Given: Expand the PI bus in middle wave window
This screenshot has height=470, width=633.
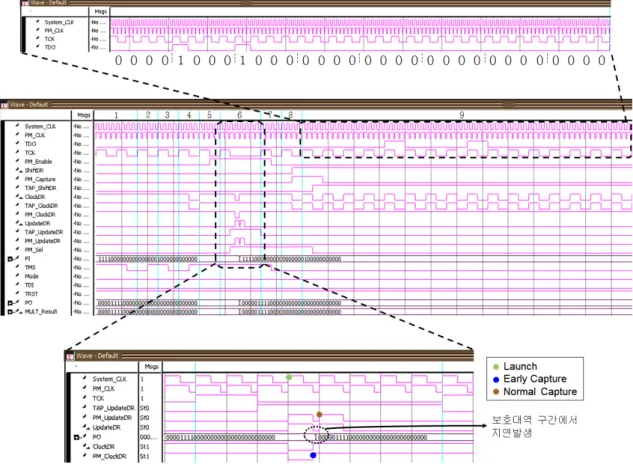Looking at the screenshot, I should pos(10,259).
